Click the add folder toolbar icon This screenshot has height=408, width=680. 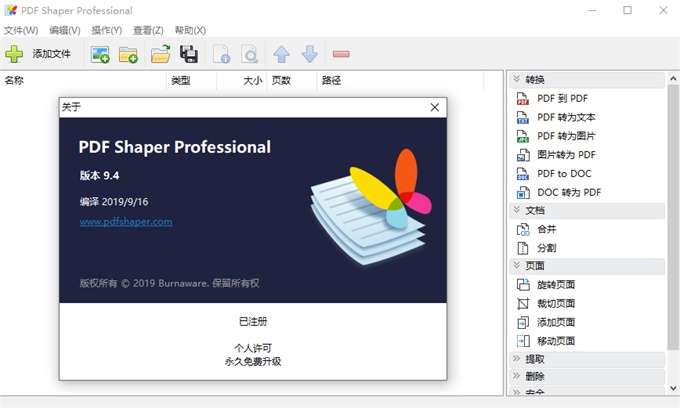[x=128, y=54]
